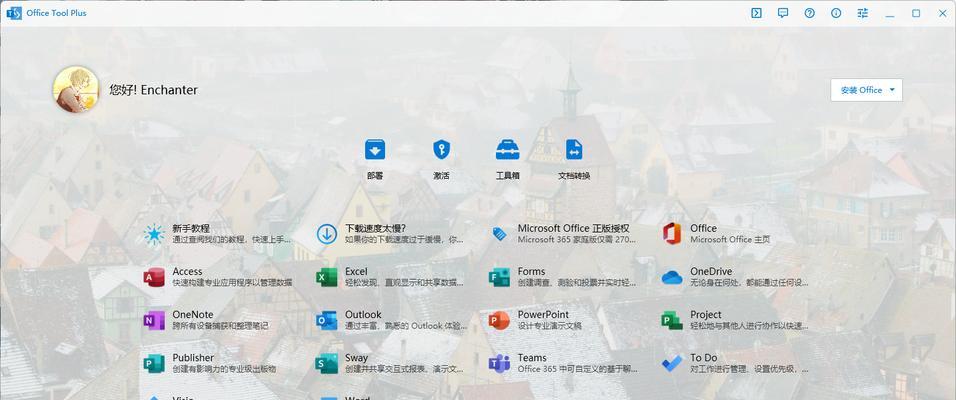Click the Teams title text
The image size is (956, 400).
pos(532,358)
